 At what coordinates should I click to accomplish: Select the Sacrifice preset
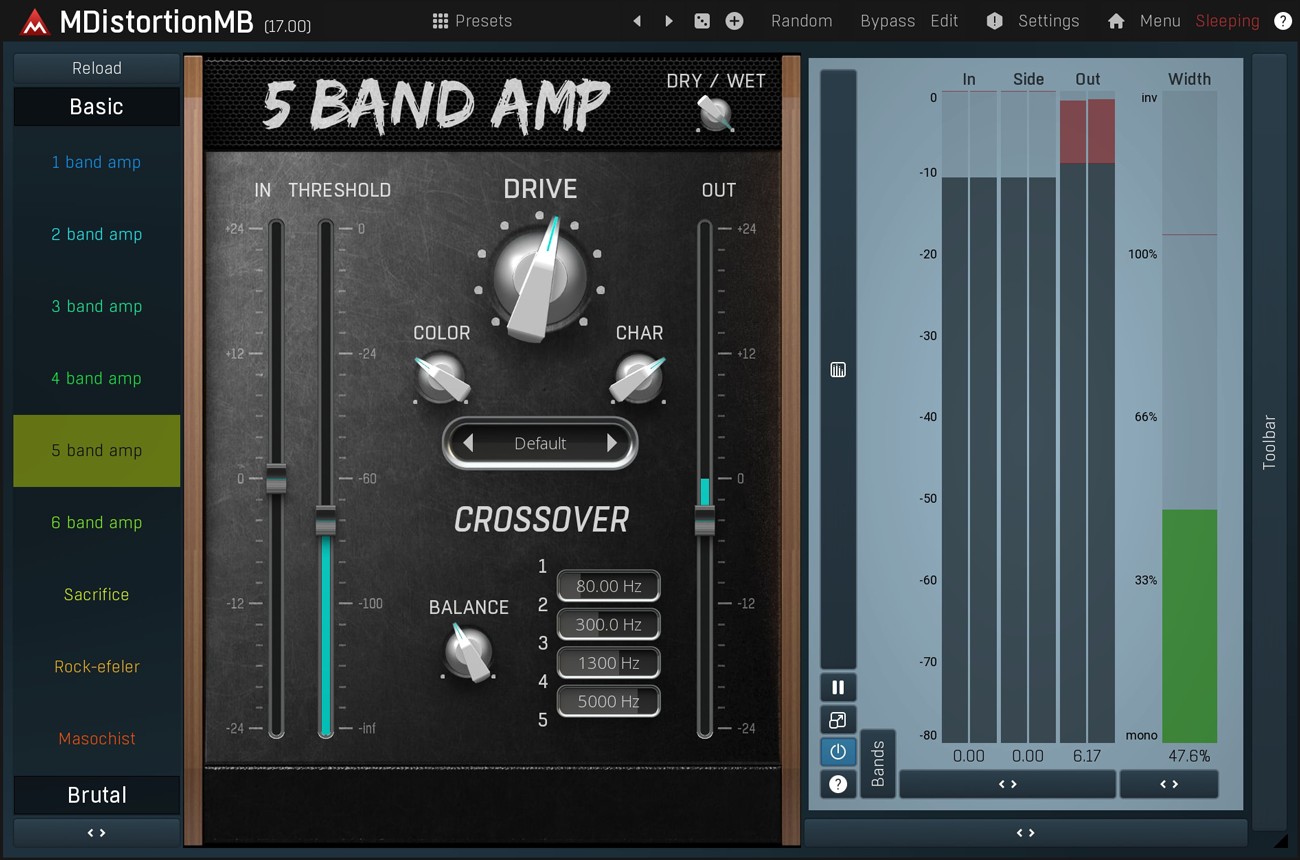96,594
